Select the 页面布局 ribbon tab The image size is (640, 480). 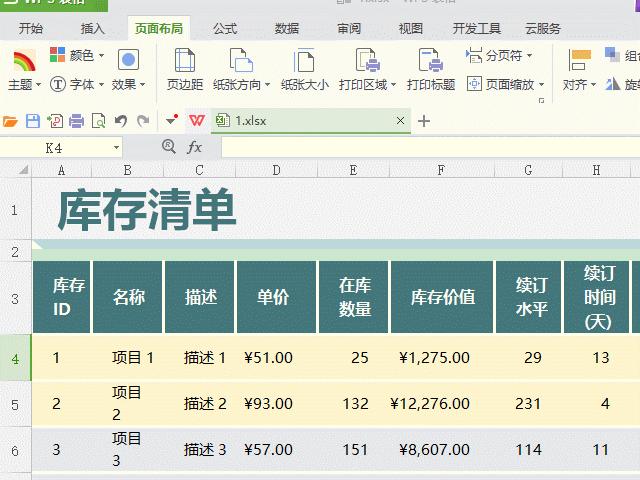coord(159,29)
